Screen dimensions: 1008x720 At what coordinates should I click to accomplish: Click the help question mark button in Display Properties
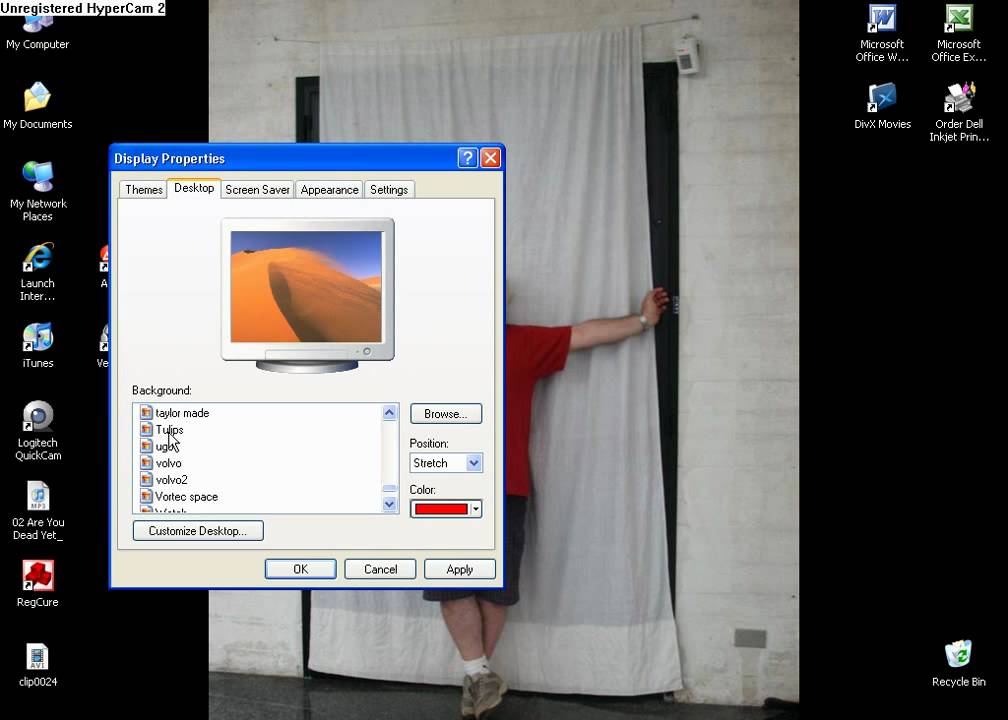click(467, 158)
